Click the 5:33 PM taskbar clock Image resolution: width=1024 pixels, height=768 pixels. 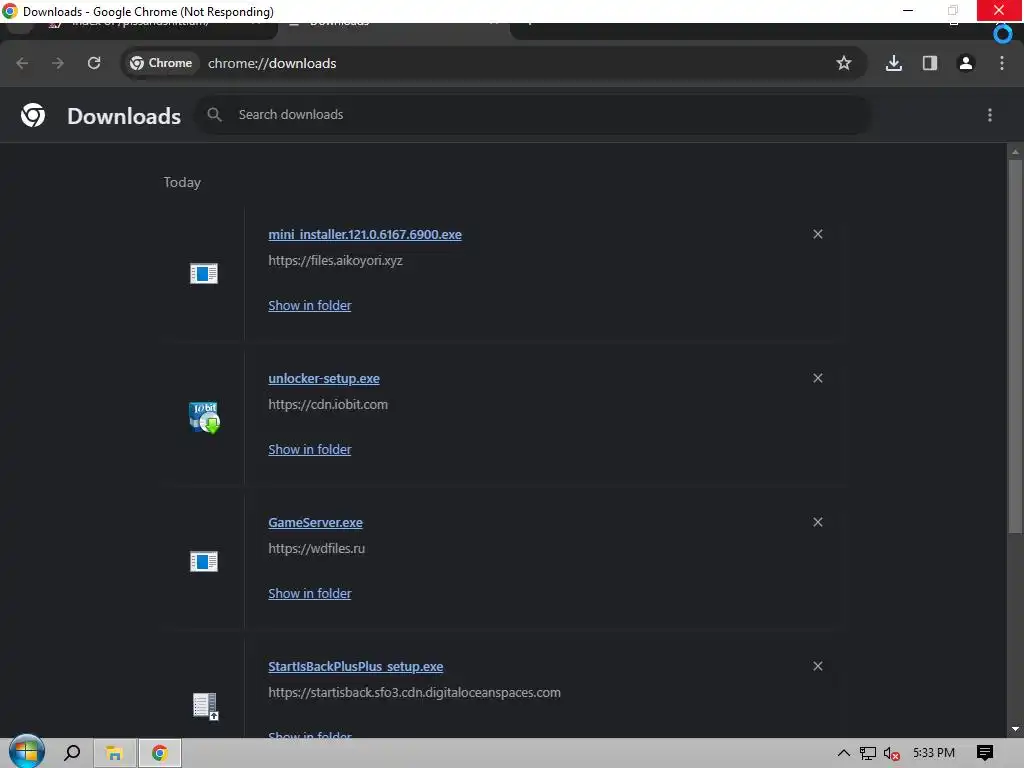point(934,753)
